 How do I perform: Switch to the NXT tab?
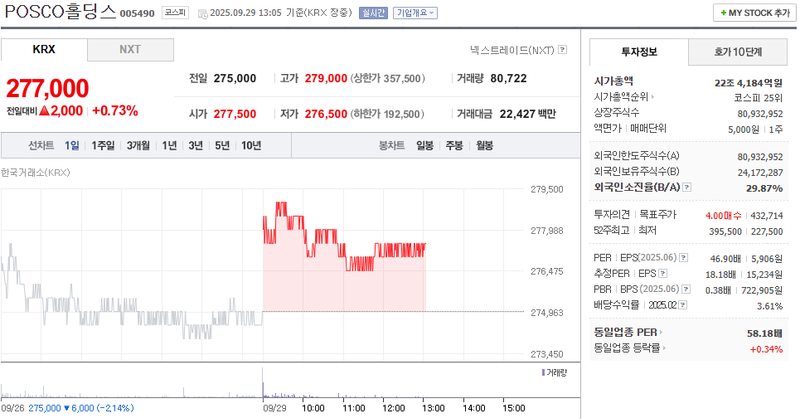pyautogui.click(x=130, y=50)
